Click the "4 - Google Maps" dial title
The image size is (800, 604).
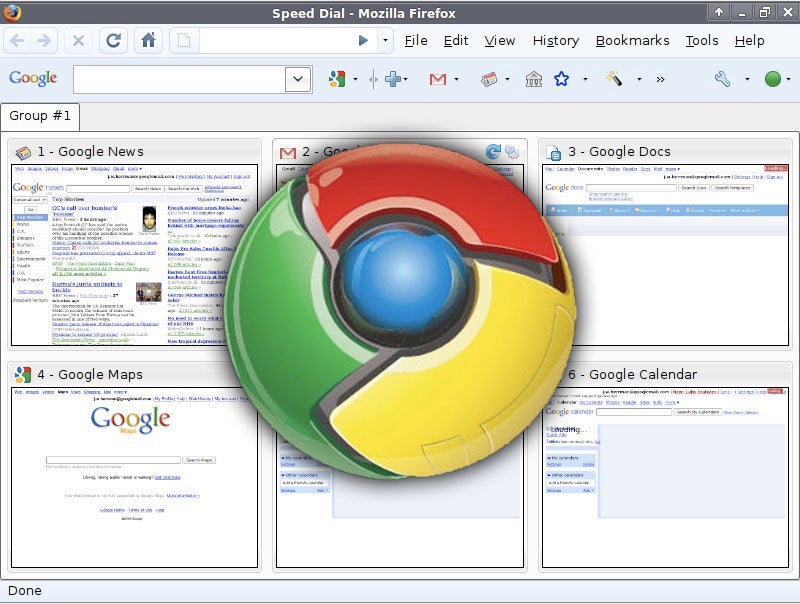pos(90,374)
